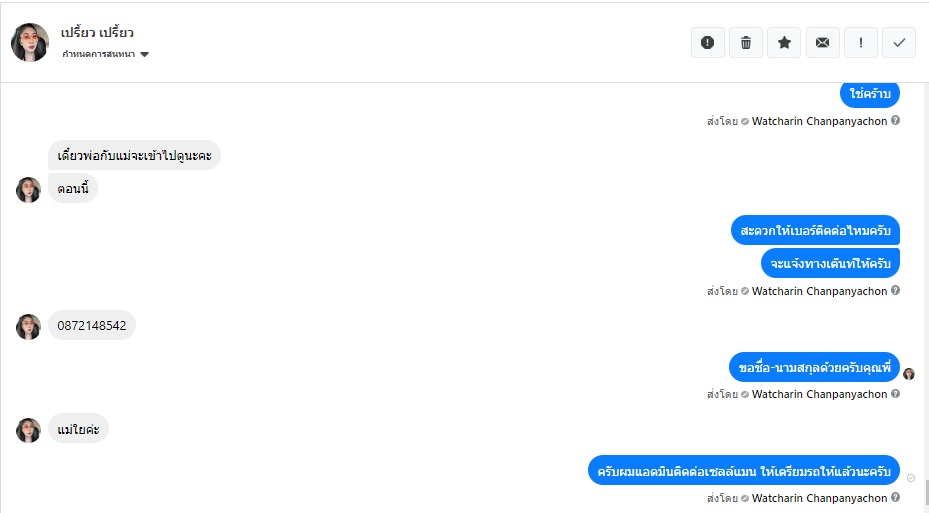Click the 'สะดวกให้เบอร์ติดต่อไหมครับ' message bubble
Screen dimensions: 929x513
click(x=815, y=230)
